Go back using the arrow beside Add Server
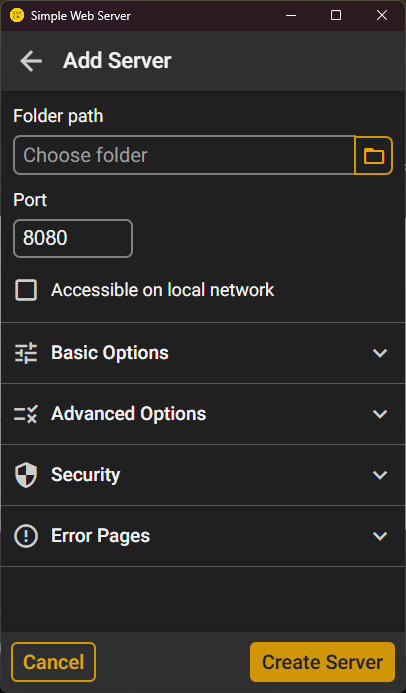 click(x=31, y=61)
